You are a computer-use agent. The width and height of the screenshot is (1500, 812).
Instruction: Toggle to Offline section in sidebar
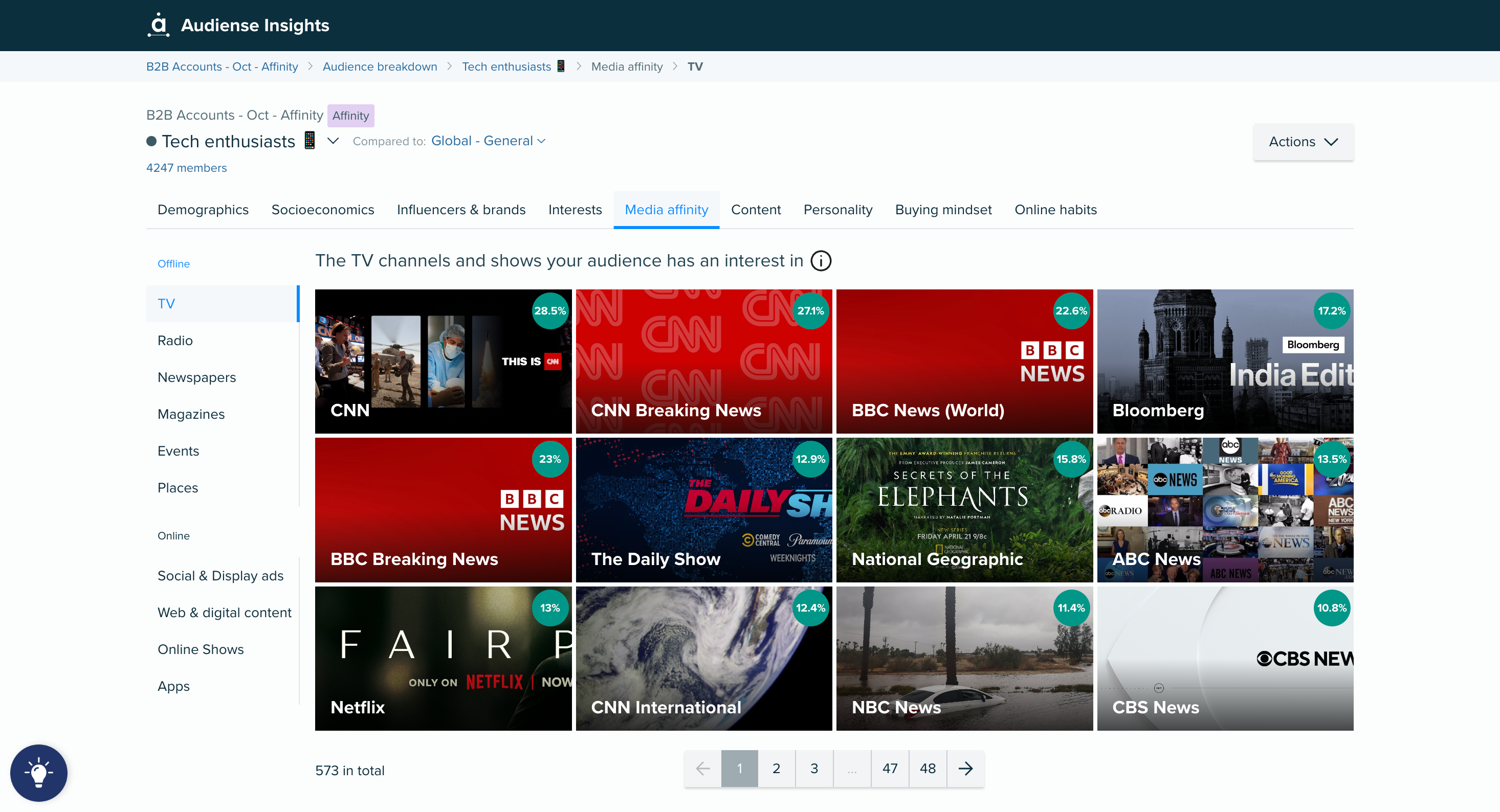point(174,263)
